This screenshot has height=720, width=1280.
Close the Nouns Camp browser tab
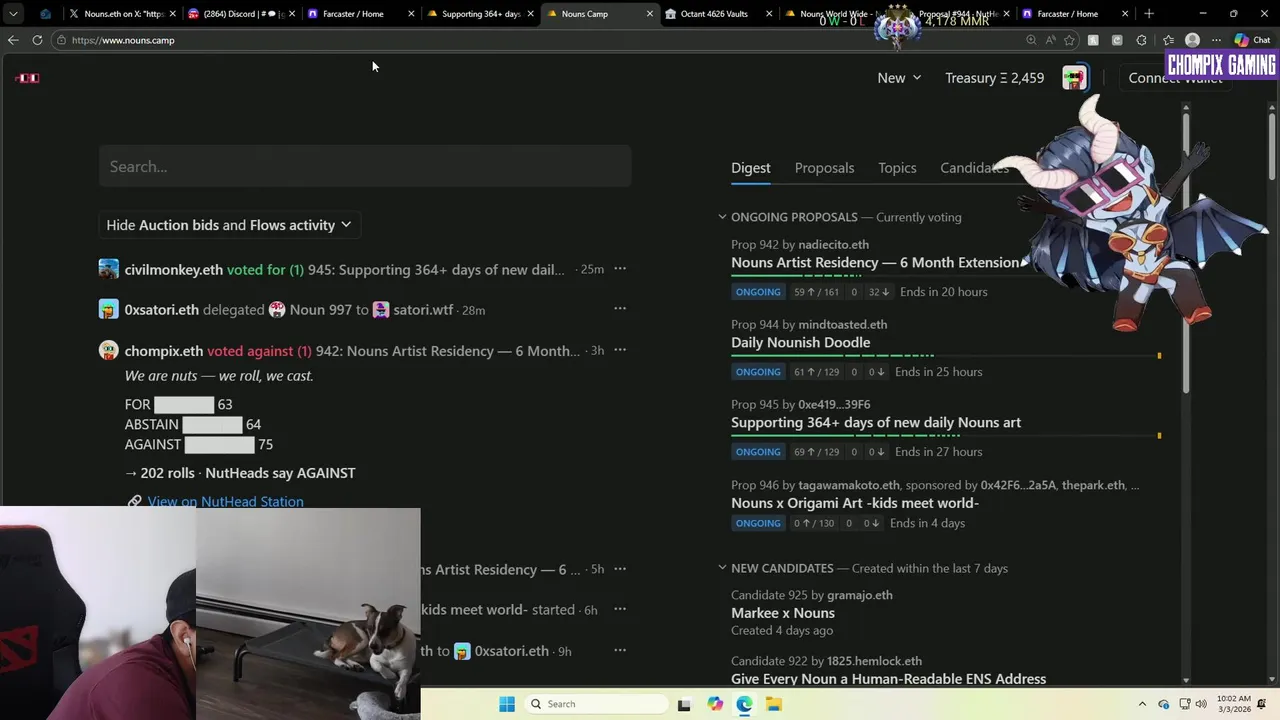pyautogui.click(x=650, y=14)
